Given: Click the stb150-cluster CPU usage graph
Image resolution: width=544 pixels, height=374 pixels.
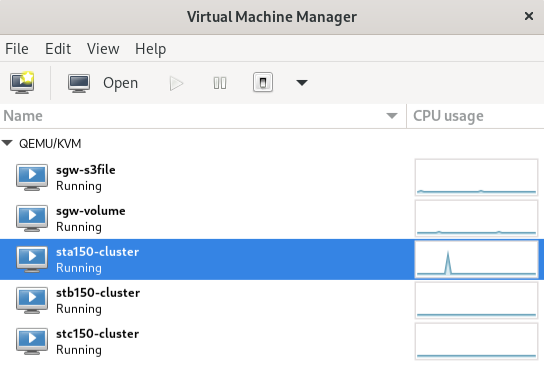Looking at the screenshot, I should point(476,300).
